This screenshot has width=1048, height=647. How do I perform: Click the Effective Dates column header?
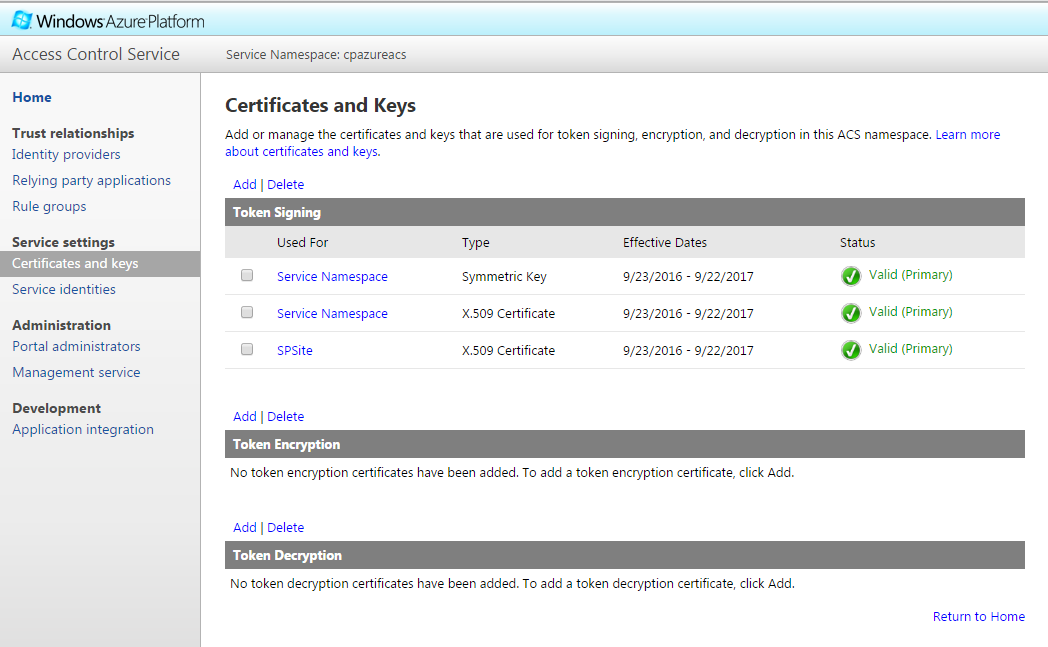click(665, 243)
